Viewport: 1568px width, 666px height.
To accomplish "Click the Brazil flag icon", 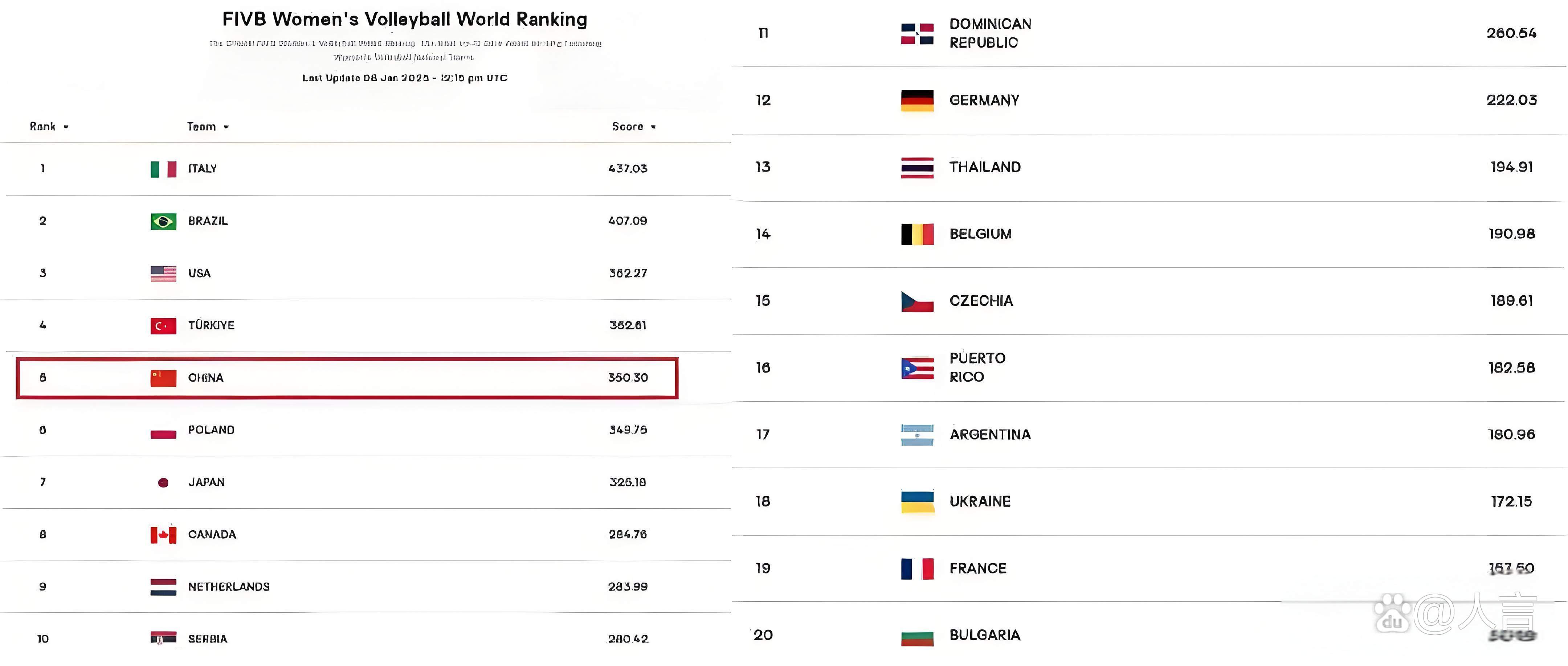I will [x=163, y=221].
